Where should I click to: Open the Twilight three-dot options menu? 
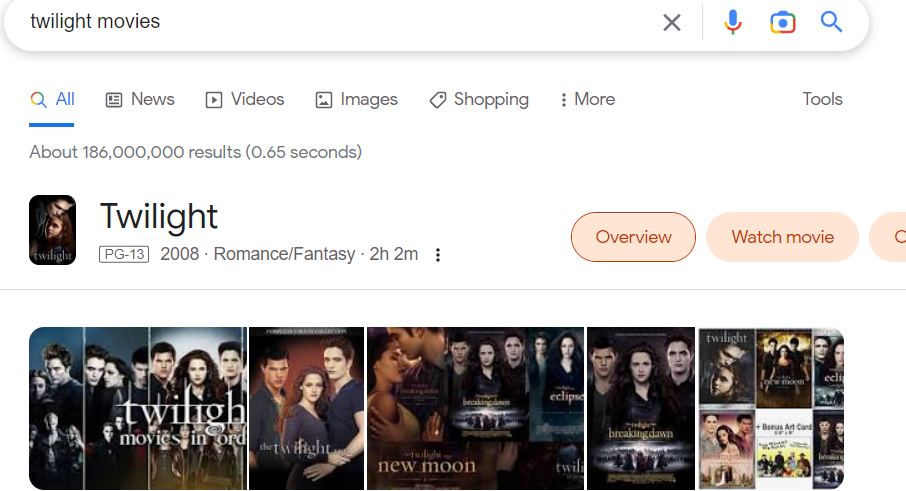438,255
